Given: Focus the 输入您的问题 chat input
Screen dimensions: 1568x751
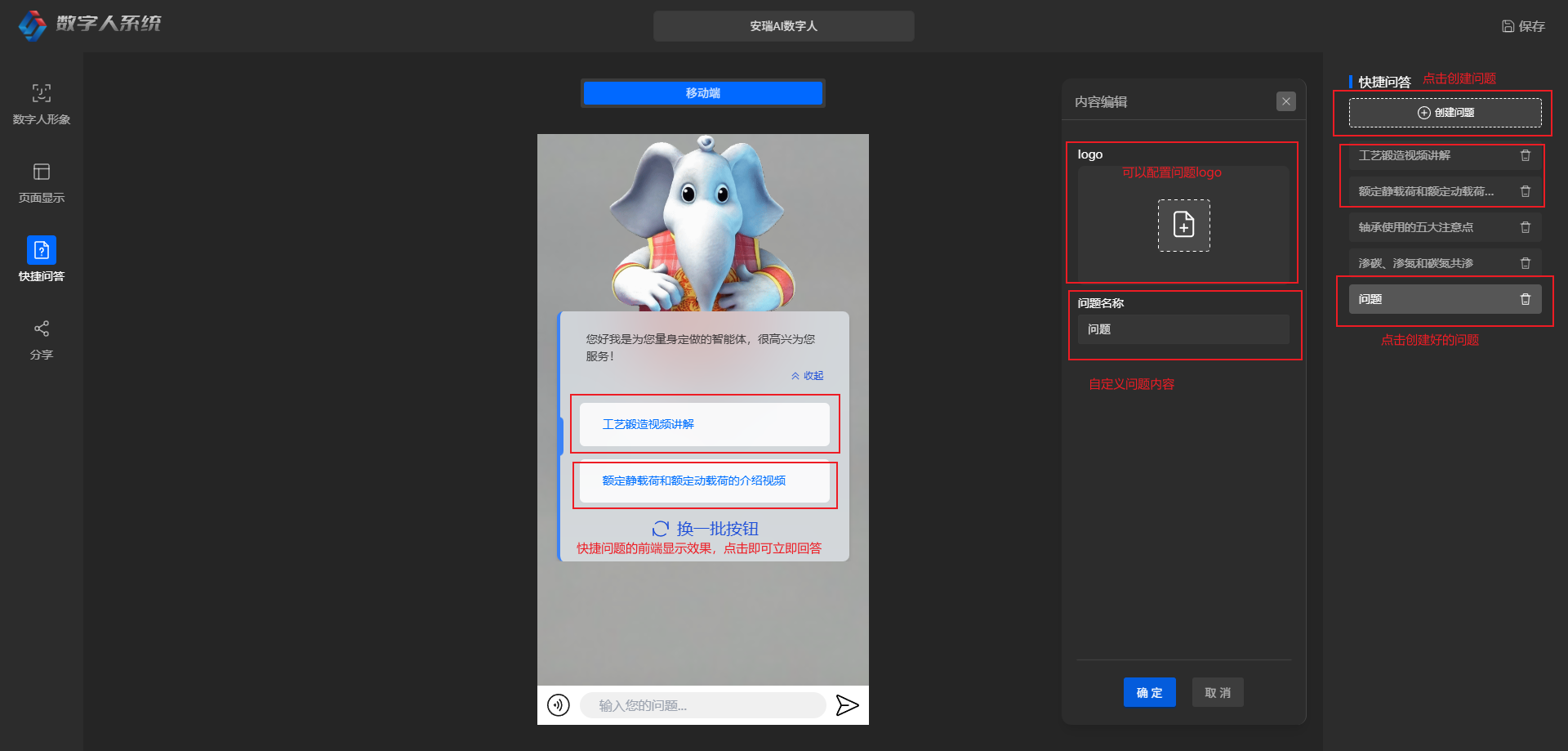Looking at the screenshot, I should pos(702,705).
